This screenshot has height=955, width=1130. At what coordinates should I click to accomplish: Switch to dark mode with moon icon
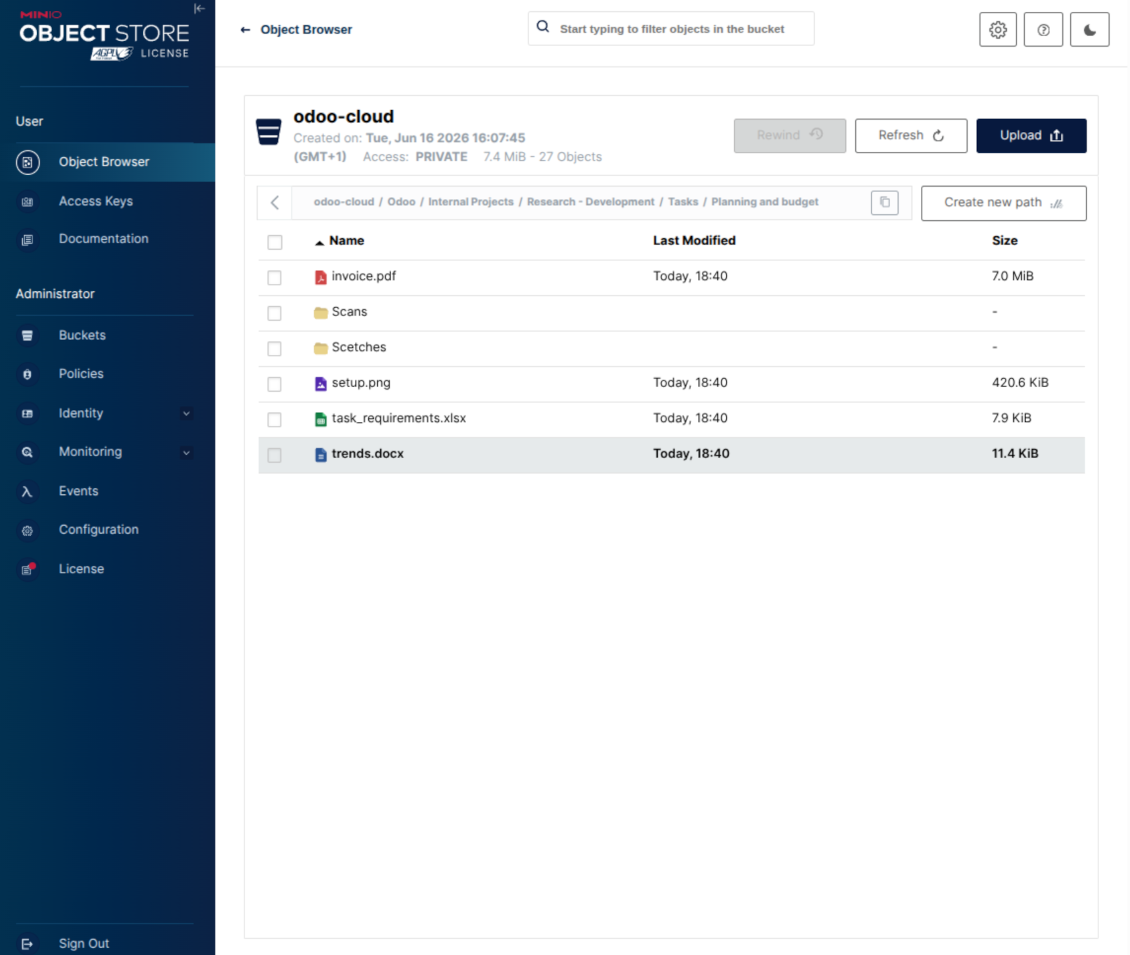click(x=1089, y=30)
